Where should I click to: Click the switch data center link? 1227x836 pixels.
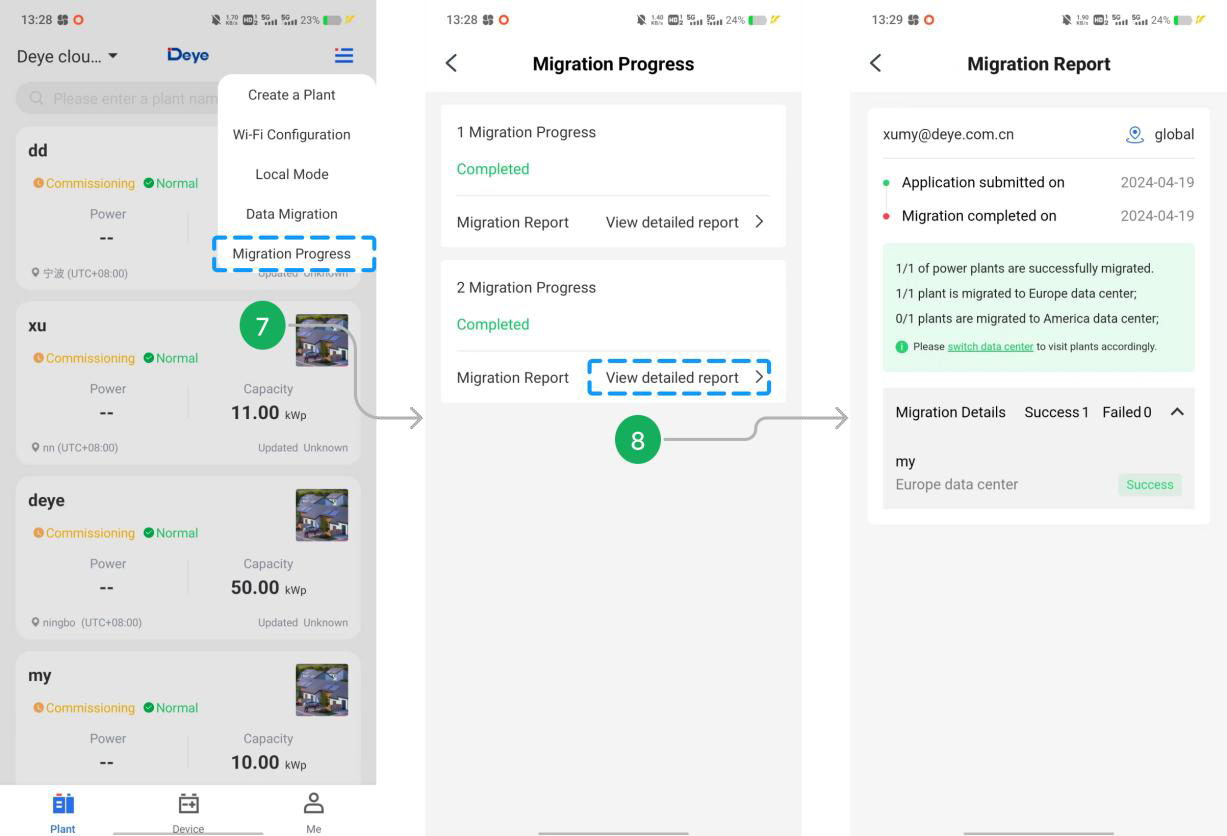point(990,347)
